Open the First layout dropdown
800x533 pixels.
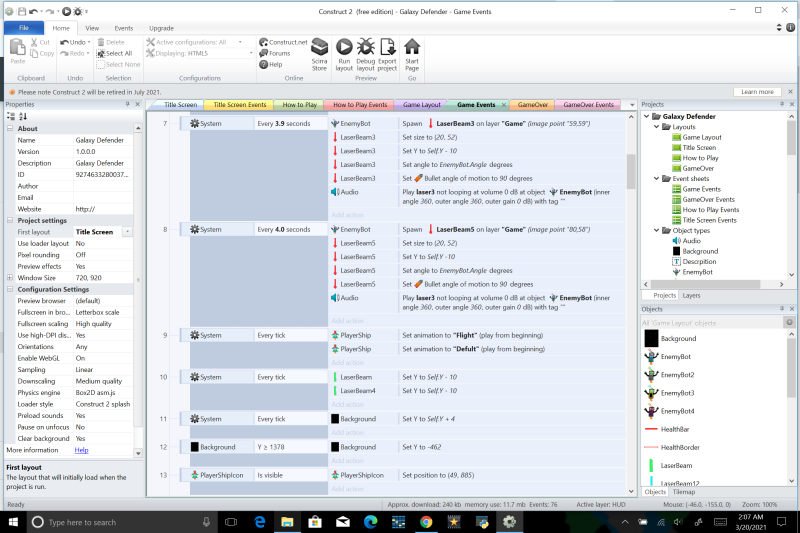click(x=128, y=232)
